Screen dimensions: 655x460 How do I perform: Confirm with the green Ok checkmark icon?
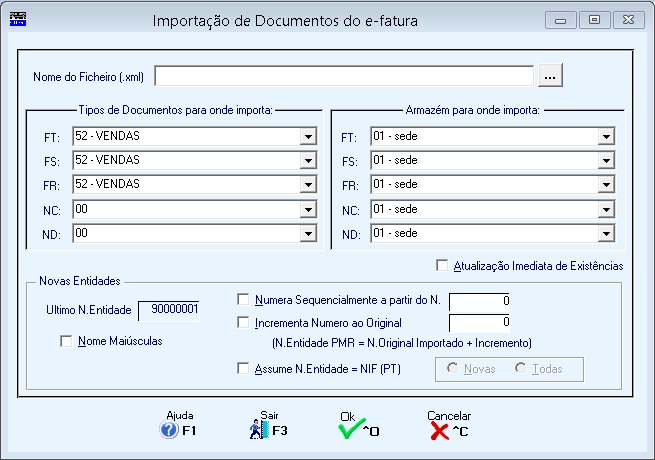pos(351,429)
